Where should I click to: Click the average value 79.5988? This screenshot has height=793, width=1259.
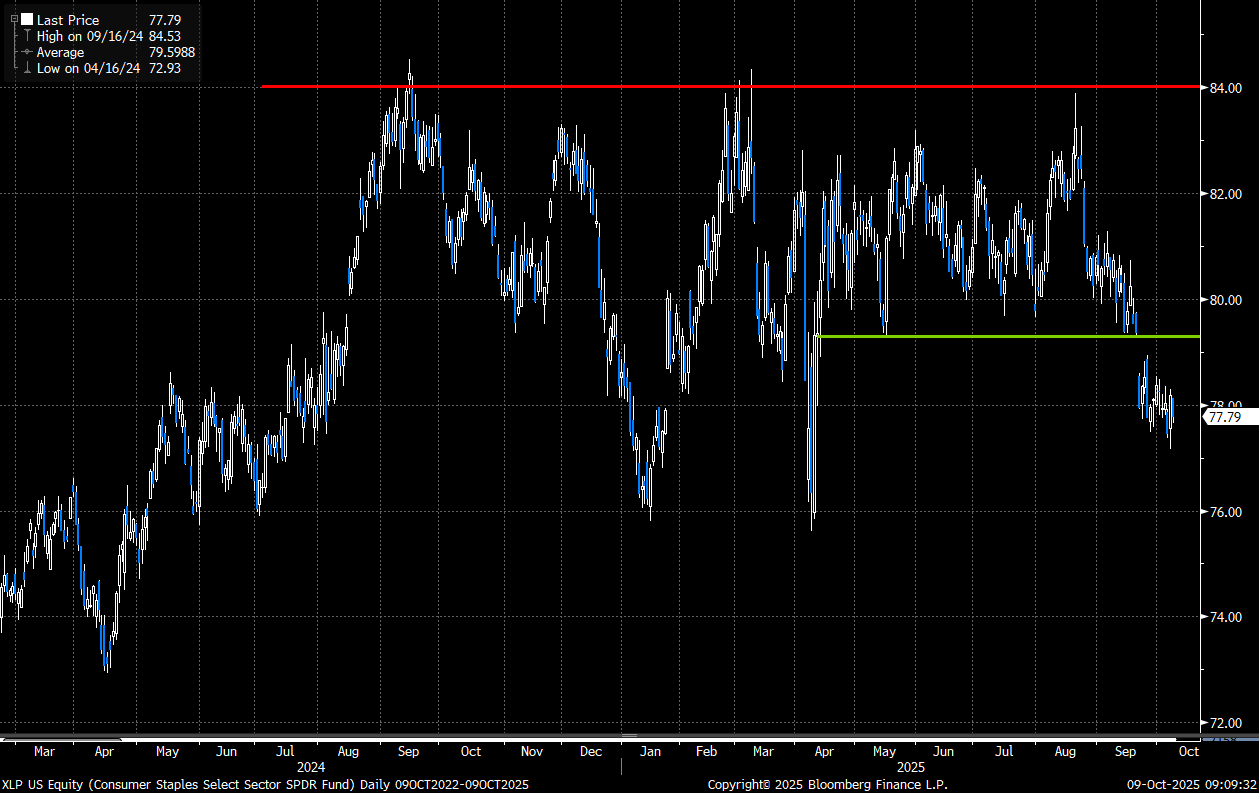click(x=172, y=52)
